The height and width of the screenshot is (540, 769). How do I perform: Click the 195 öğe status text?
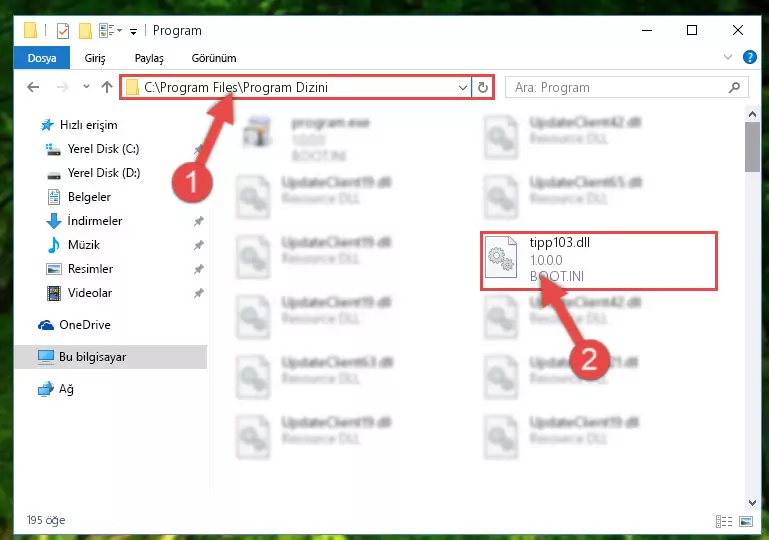(46, 520)
